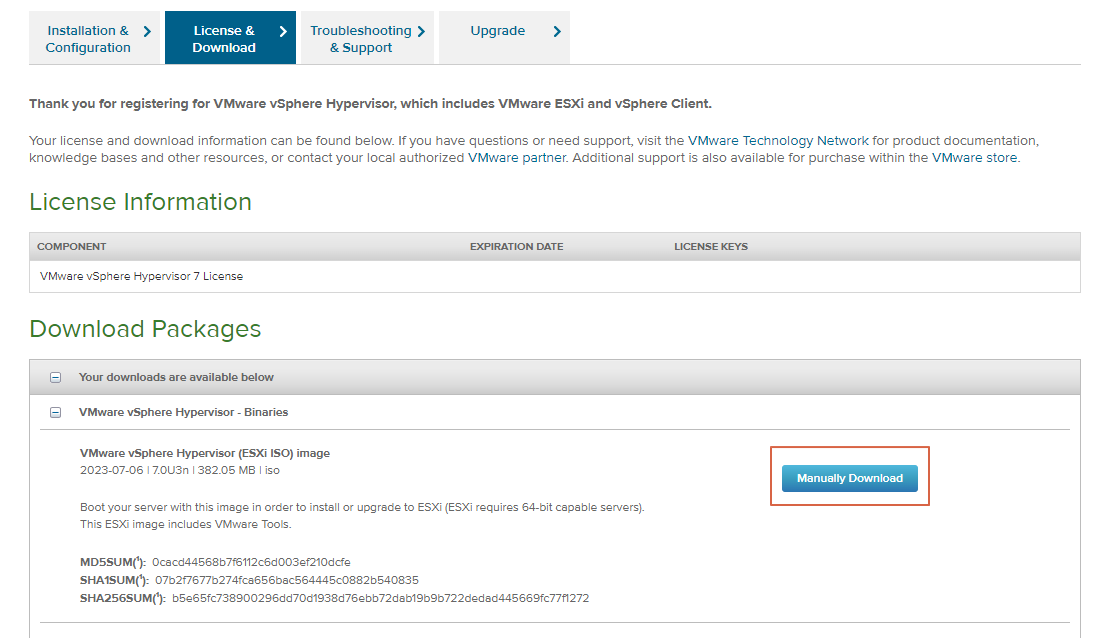Click 'This ESXi image includes VMware Tools' text
The height and width of the screenshot is (638, 1110).
coord(185,525)
